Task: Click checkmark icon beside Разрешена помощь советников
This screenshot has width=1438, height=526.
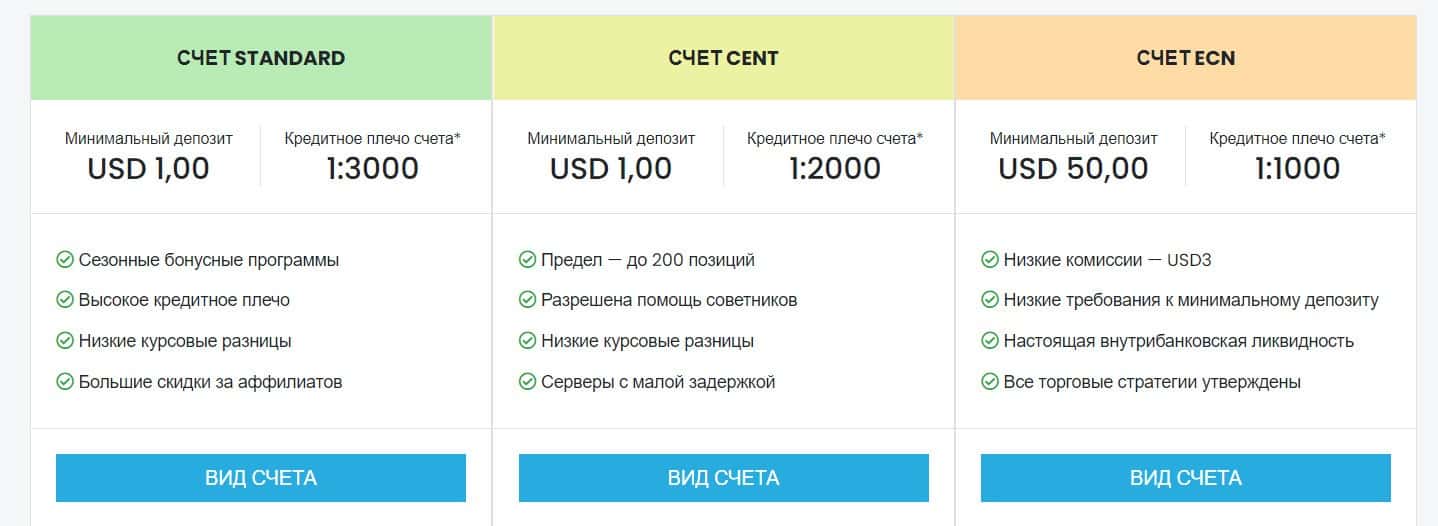Action: tap(527, 300)
